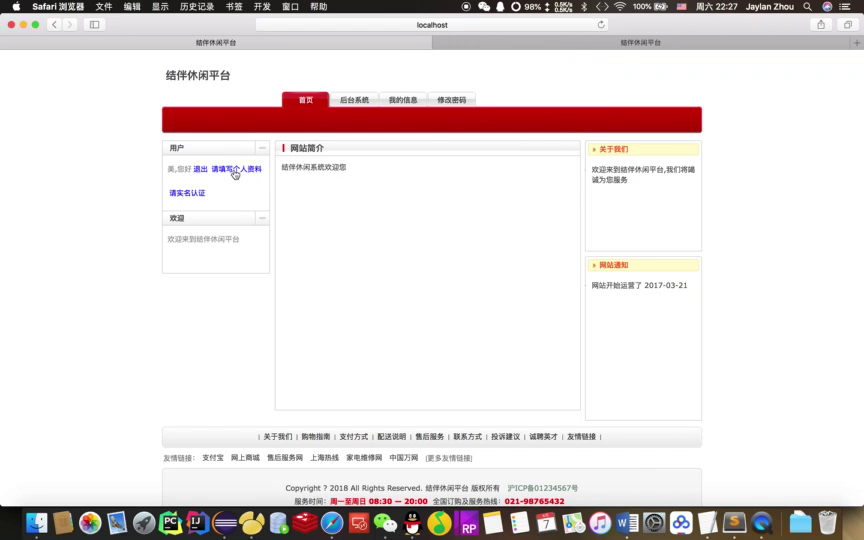Open 友情链接 footer link
This screenshot has height=540, width=864.
(581, 436)
